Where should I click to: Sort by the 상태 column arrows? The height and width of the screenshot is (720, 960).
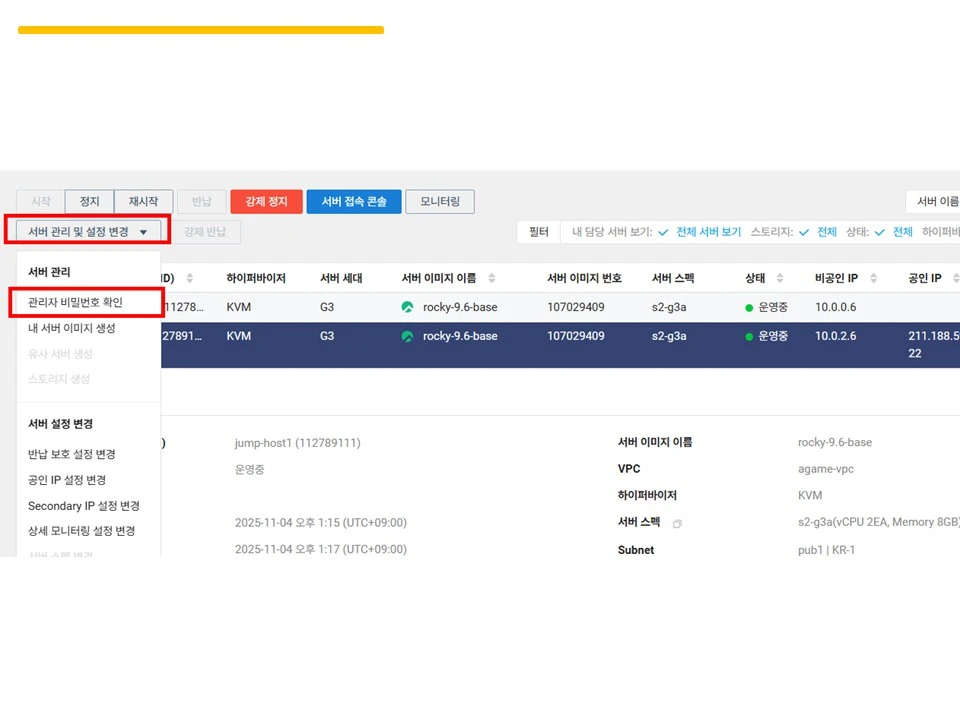pyautogui.click(x=780, y=278)
